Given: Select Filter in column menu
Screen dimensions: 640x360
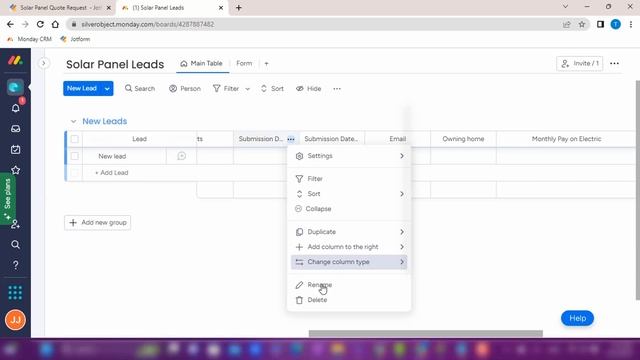Looking at the screenshot, I should coord(349,179).
